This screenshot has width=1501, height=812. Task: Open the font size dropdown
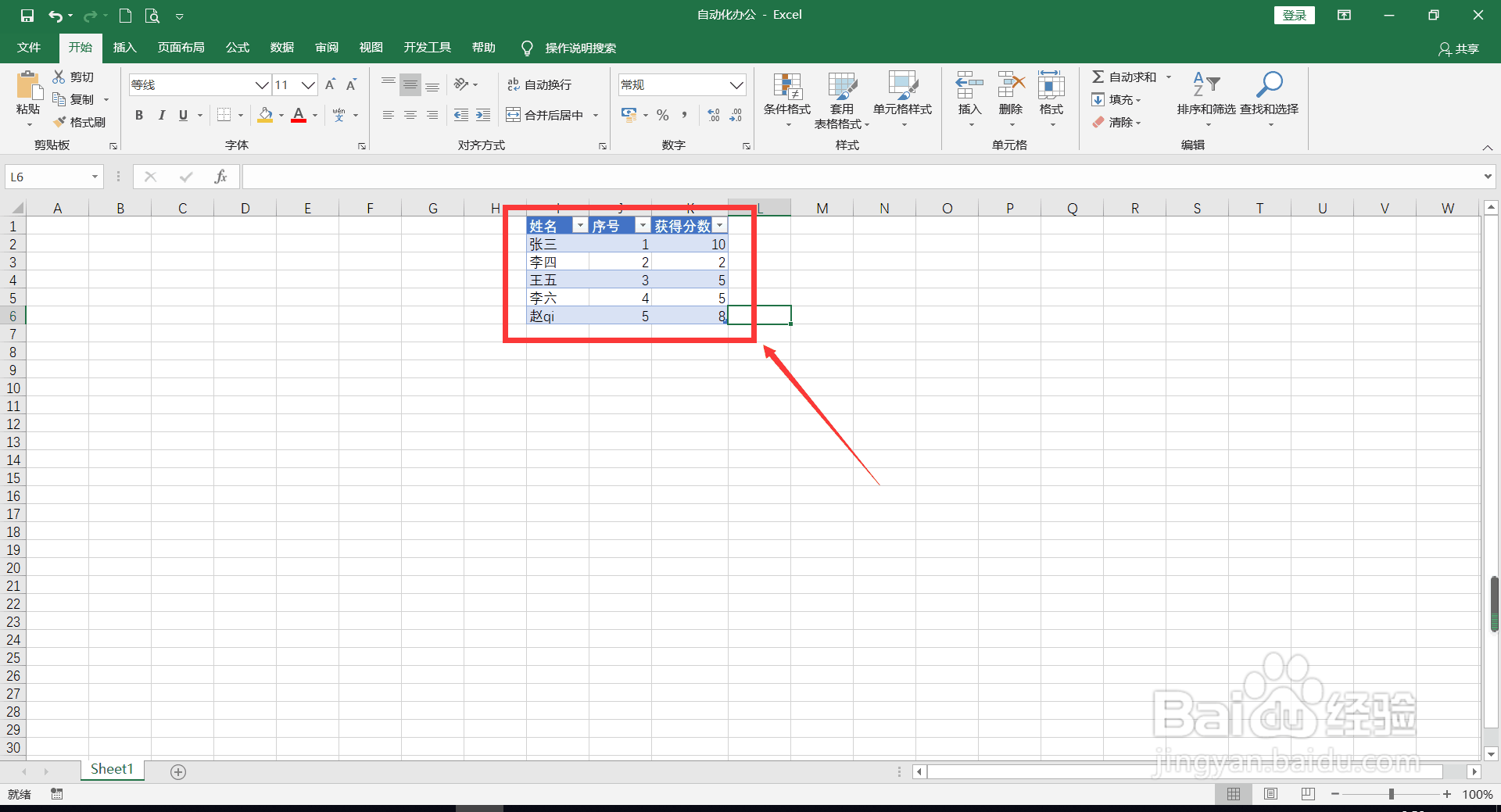[309, 84]
